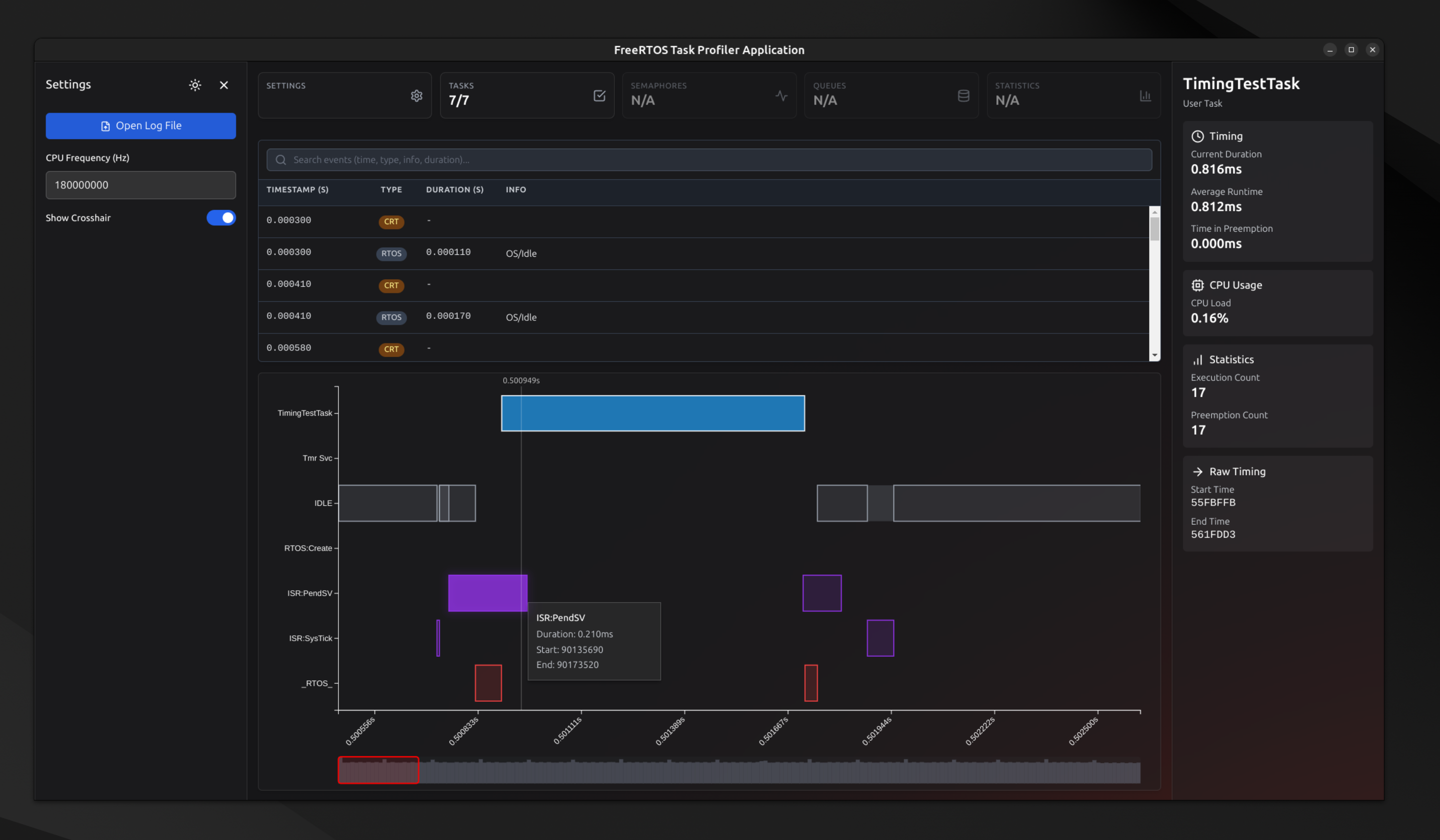This screenshot has height=840, width=1440.
Task: Select the highlighted ISR:PendSV purple block
Action: tap(488, 593)
